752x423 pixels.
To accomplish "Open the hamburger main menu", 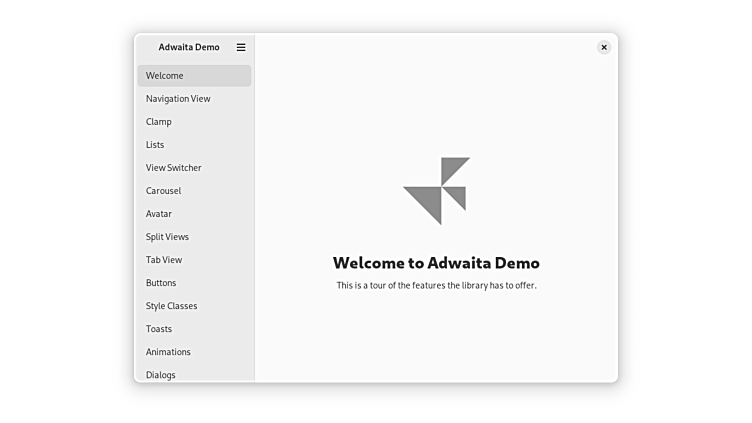I will [x=241, y=47].
